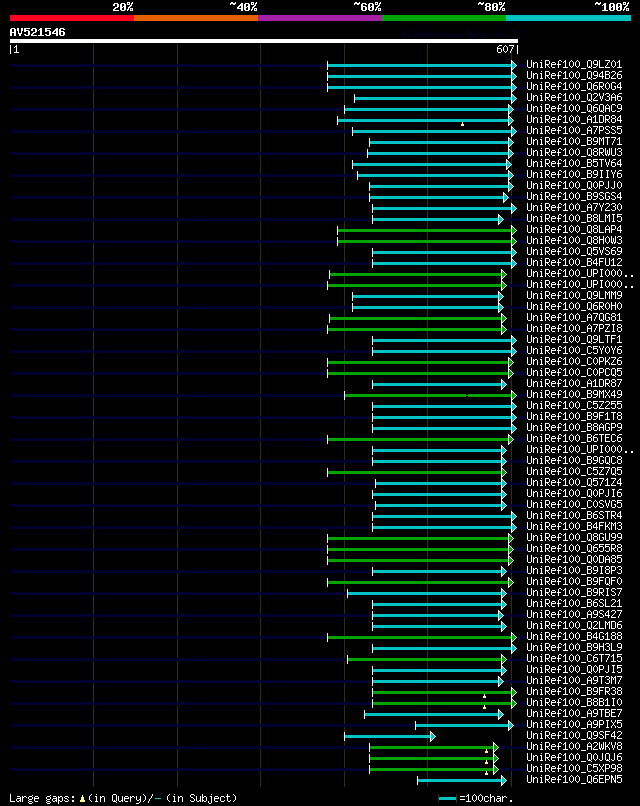Screen dimensions: 640x806
Task: Click the UniRef100_Q5VS69 label
Action: click(x=574, y=251)
